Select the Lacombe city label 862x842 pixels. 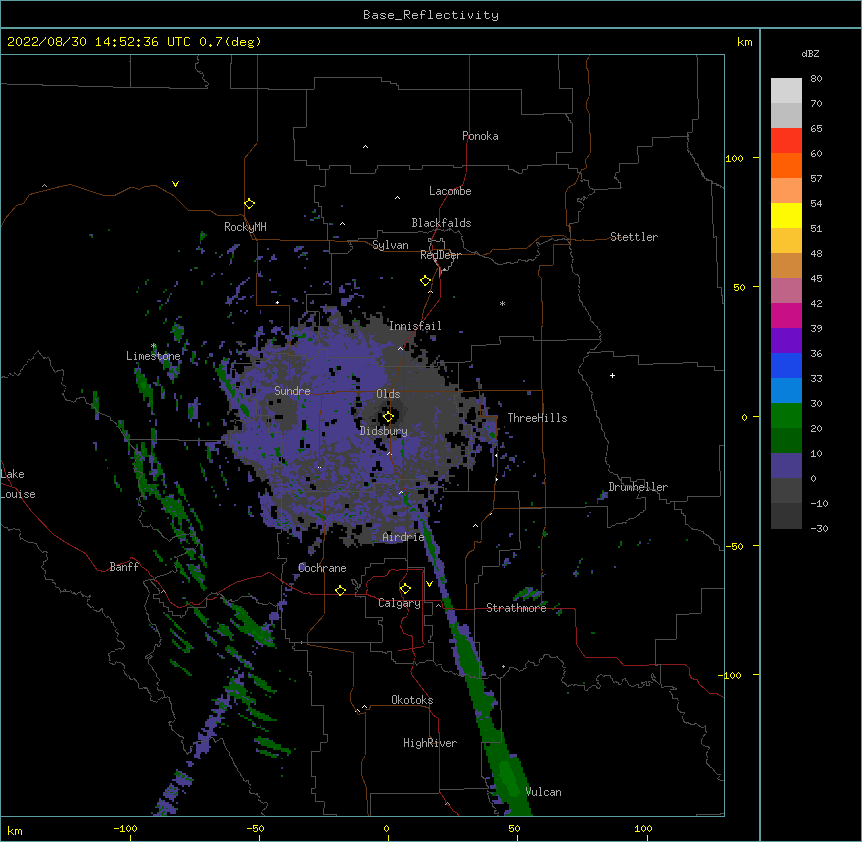coord(450,191)
